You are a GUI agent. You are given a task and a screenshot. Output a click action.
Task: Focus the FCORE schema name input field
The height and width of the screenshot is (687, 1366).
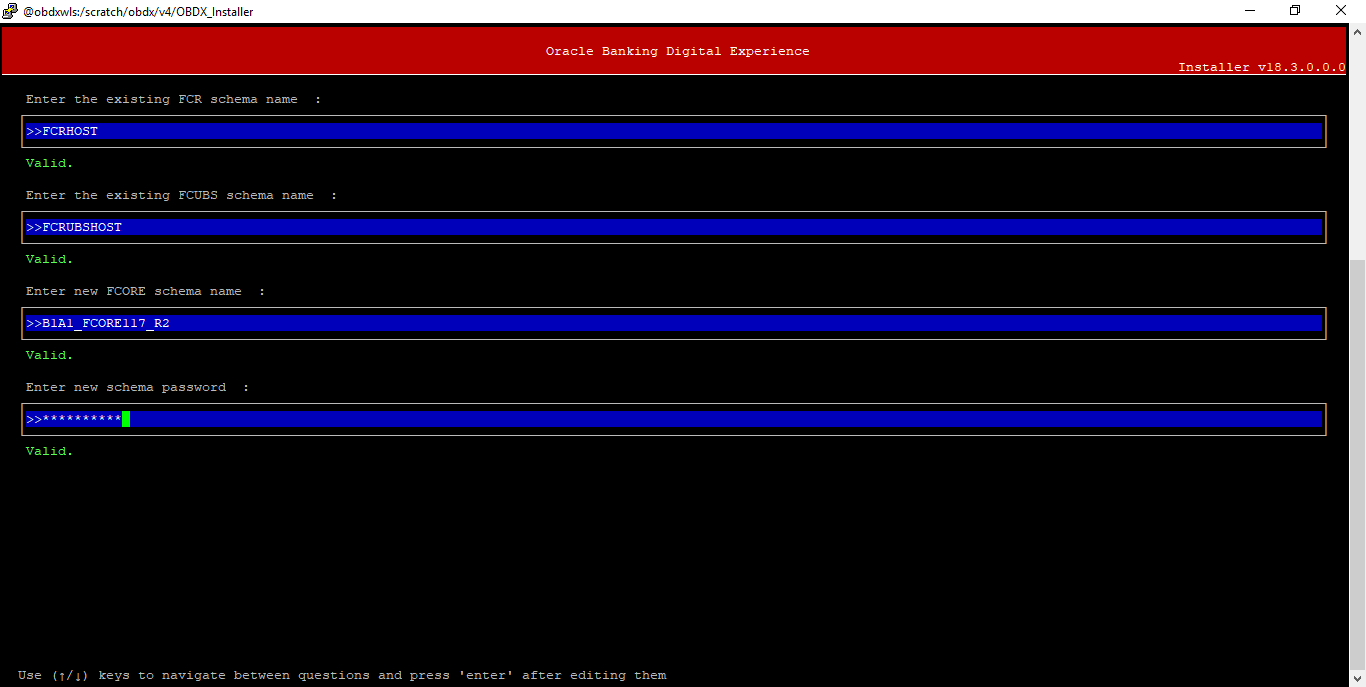(673, 323)
